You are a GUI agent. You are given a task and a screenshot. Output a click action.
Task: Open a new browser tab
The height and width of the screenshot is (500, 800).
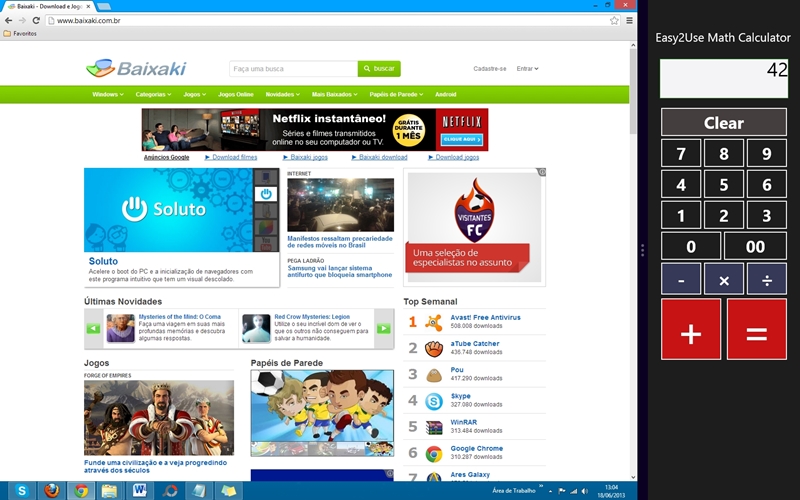104,6
